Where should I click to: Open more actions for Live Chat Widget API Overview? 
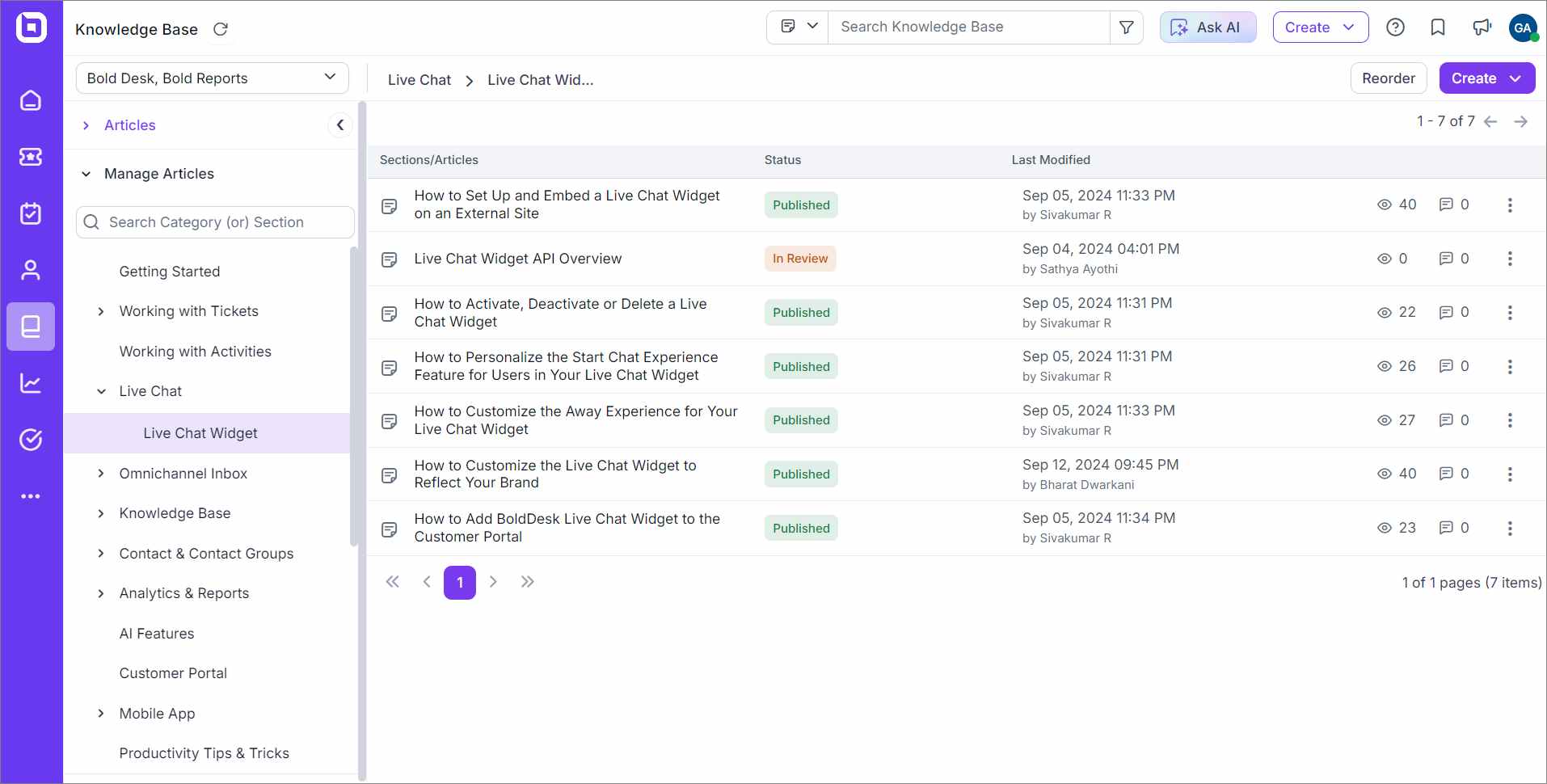[x=1510, y=259]
